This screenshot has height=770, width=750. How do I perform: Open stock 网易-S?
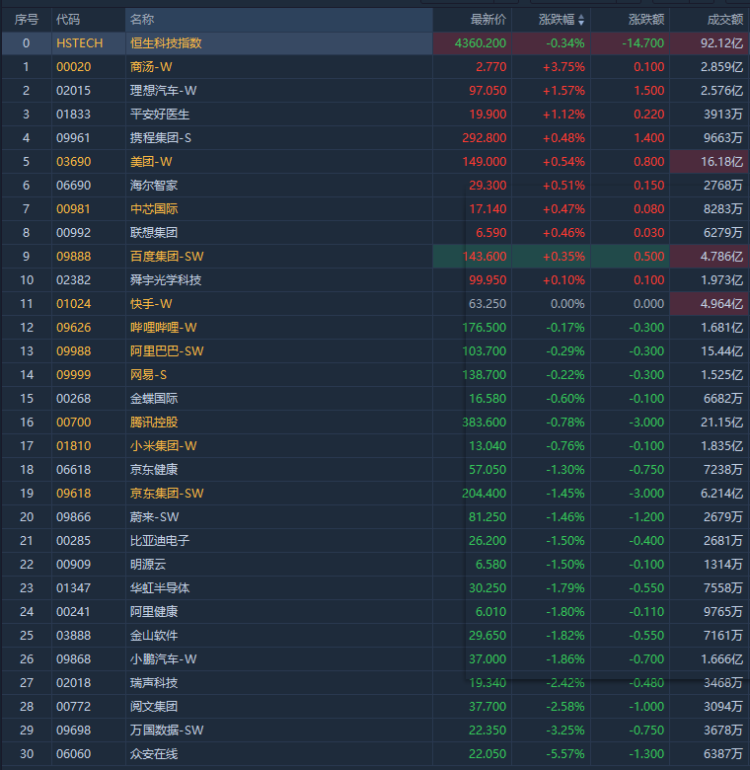pyautogui.click(x=148, y=375)
